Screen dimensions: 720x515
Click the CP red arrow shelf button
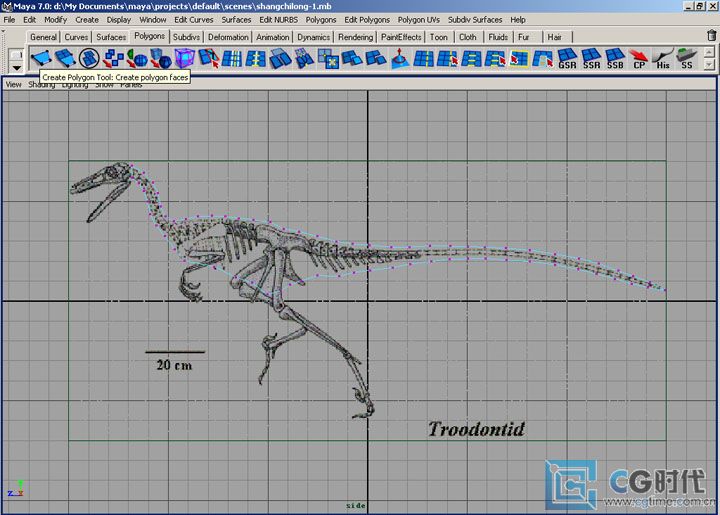click(639, 58)
